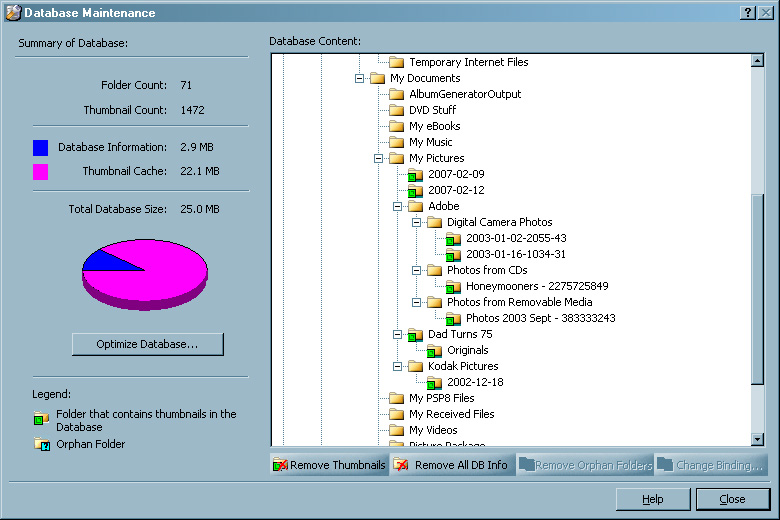Screen dimensions: 780x520
Task: Click the Optimize Database button
Action: pos(147,344)
